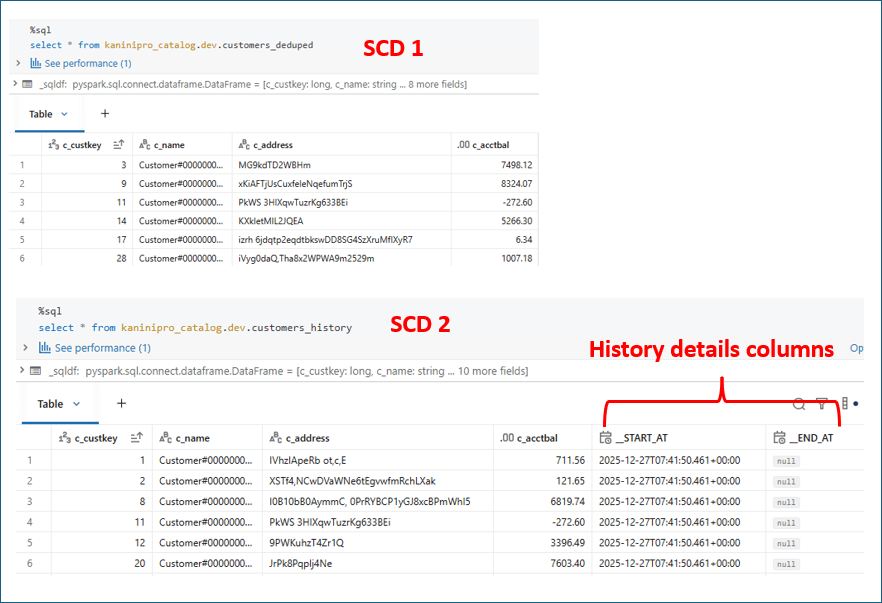882x603 pixels.
Task: Click filter icon in history table toolbar
Action: (821, 404)
